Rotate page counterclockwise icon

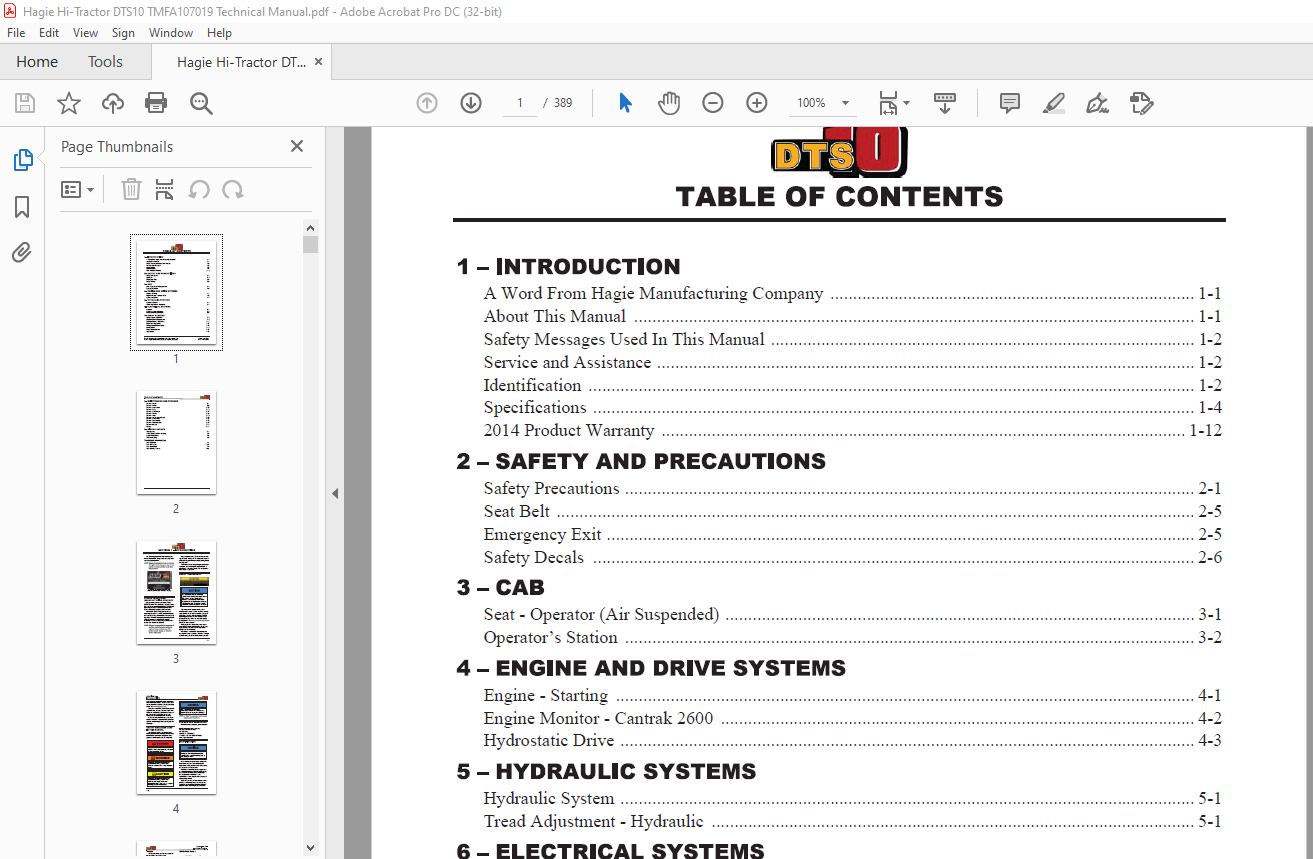click(x=199, y=189)
